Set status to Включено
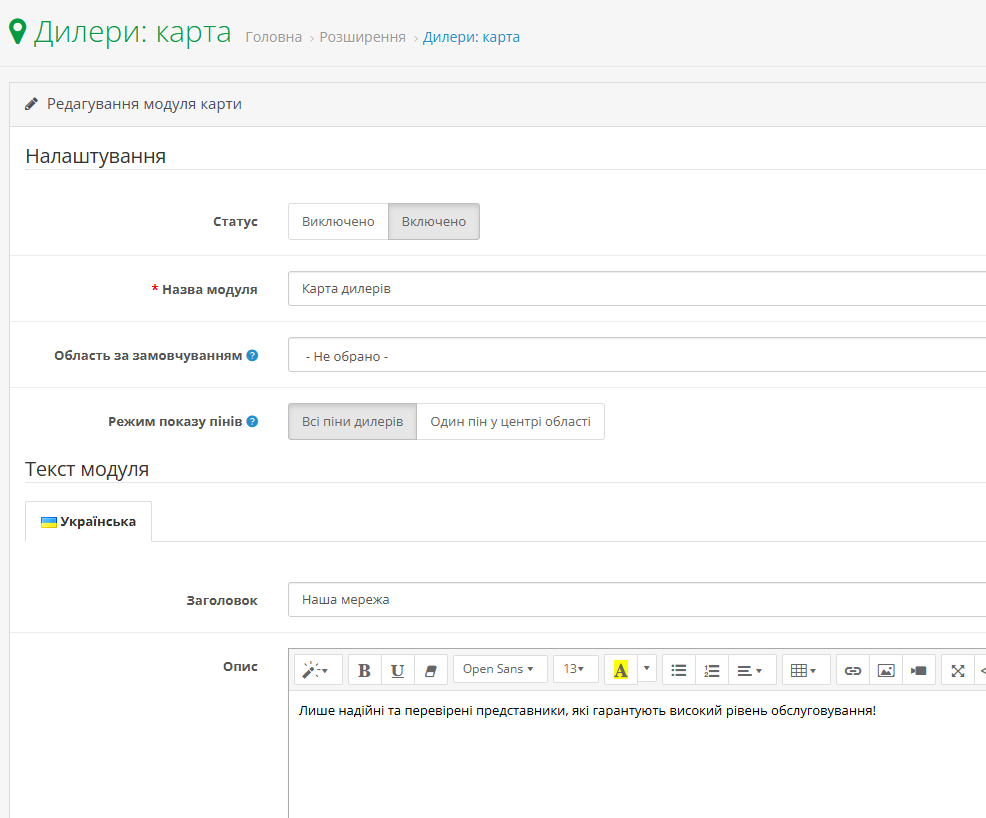Screen dimensions: 986x818 click(x=434, y=221)
